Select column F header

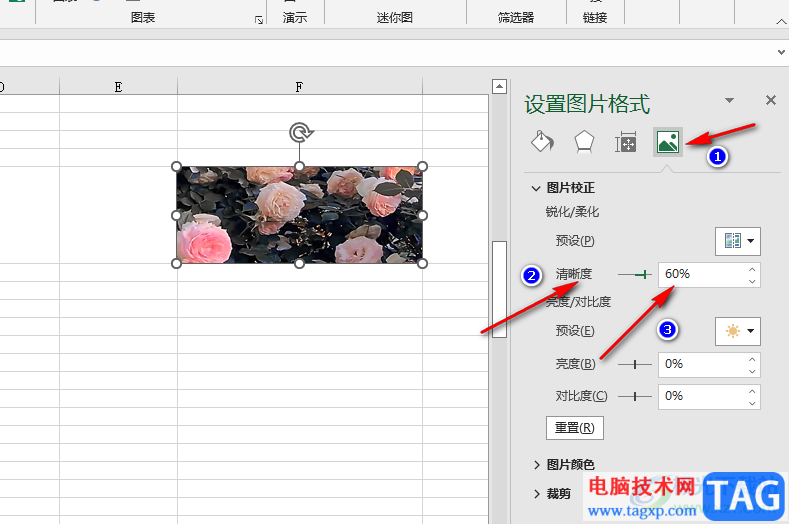(299, 87)
